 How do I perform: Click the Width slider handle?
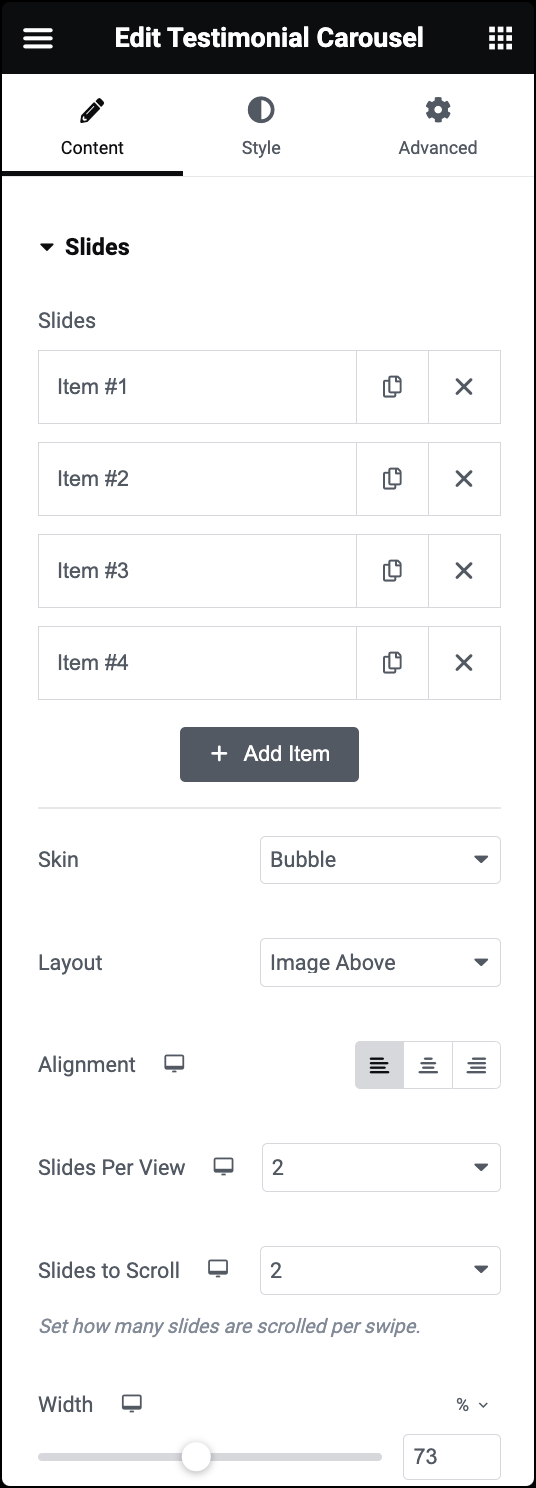coord(196,1457)
